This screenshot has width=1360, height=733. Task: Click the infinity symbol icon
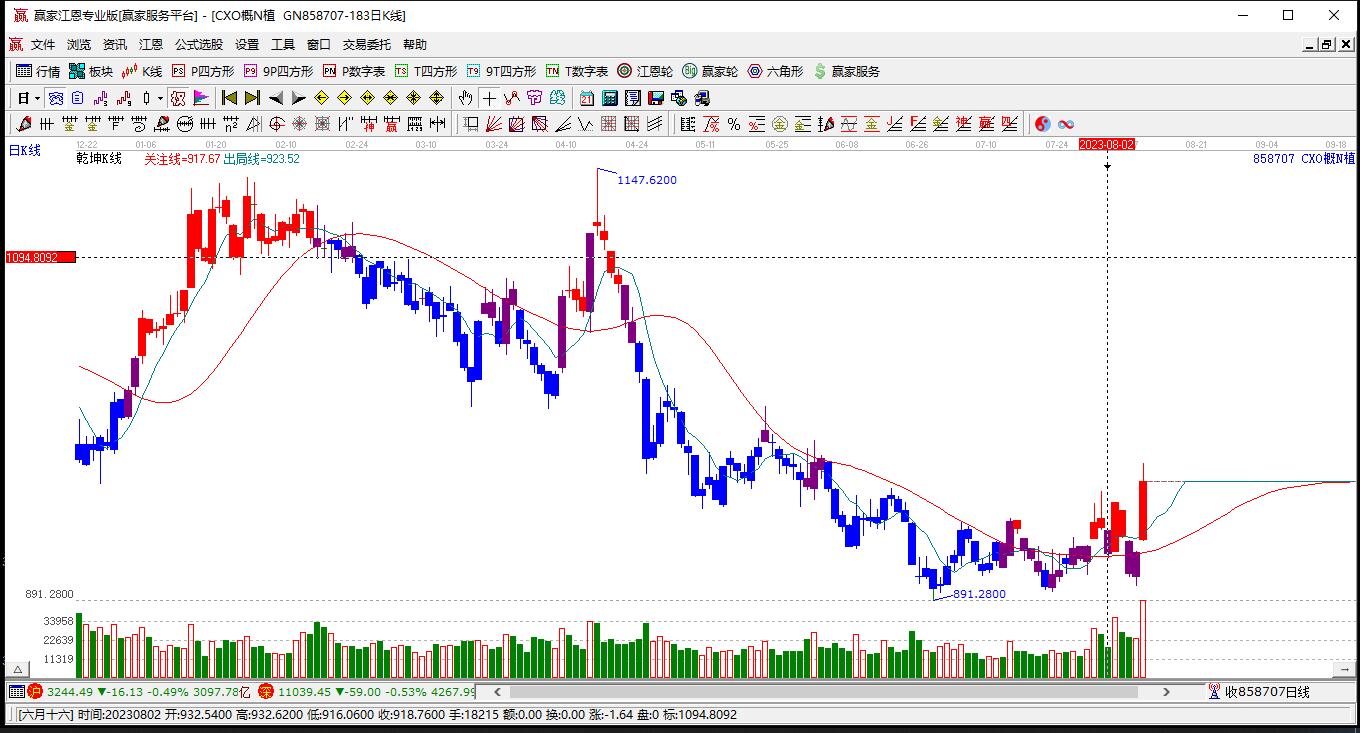(x=1066, y=124)
